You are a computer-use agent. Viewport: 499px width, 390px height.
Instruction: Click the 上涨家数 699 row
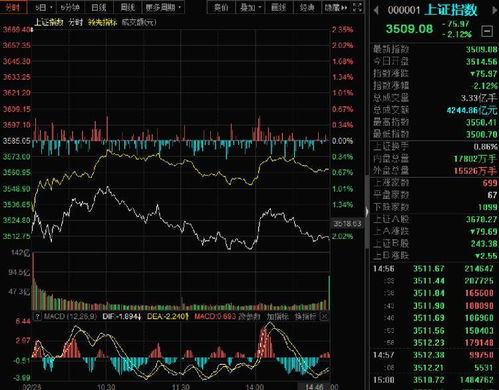pos(435,183)
